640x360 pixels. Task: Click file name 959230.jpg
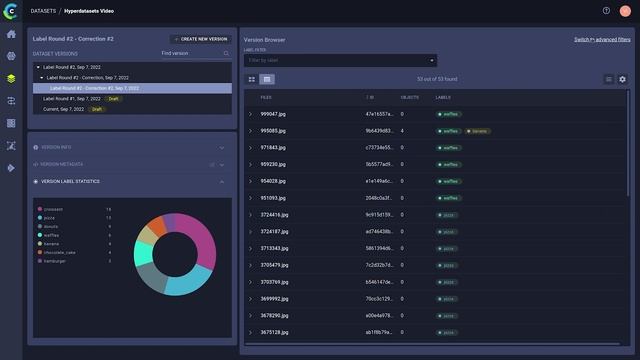(273, 164)
